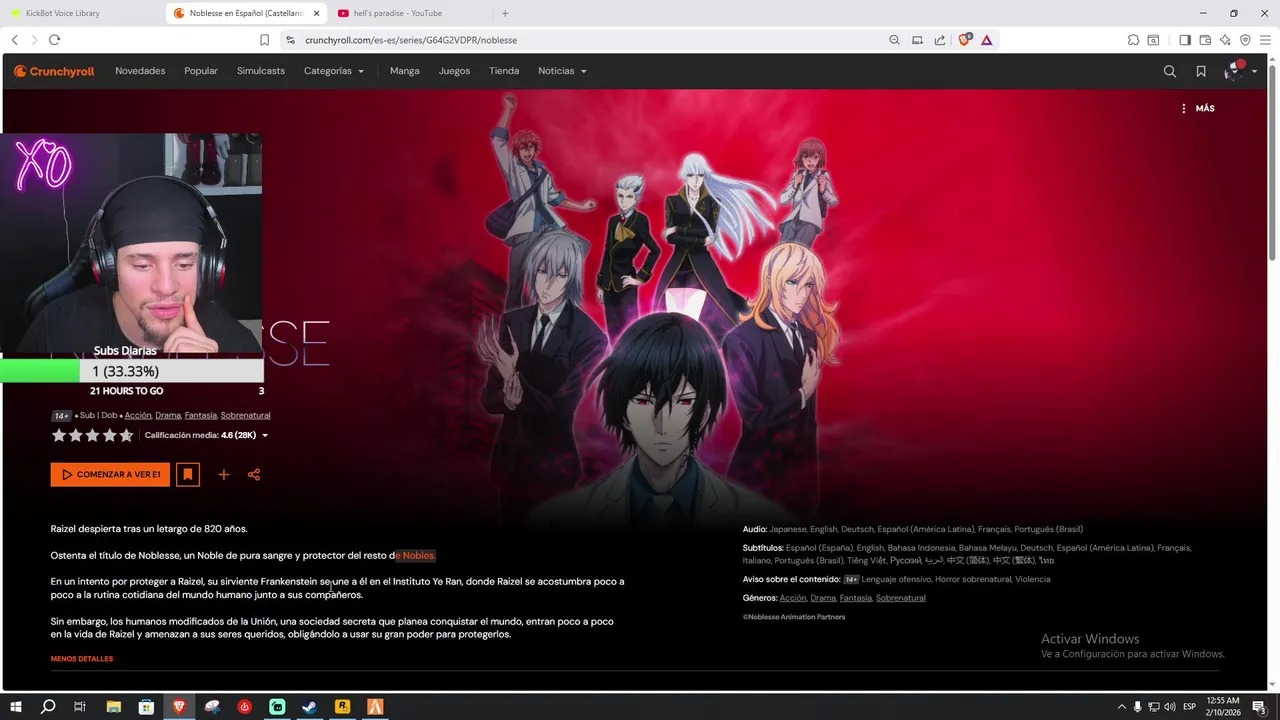Add to a Crunchylist with the plus icon
The image size is (1280, 720).
224,474
